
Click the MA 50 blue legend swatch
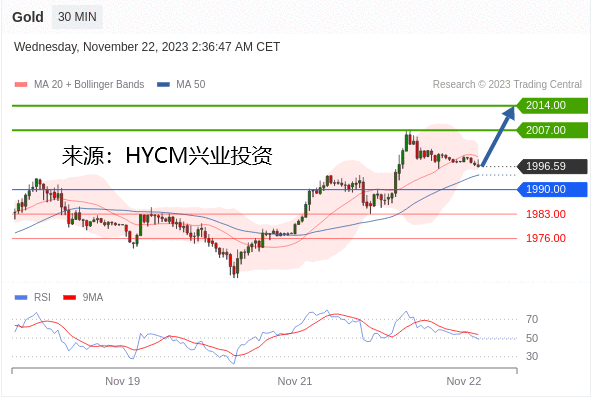163,84
